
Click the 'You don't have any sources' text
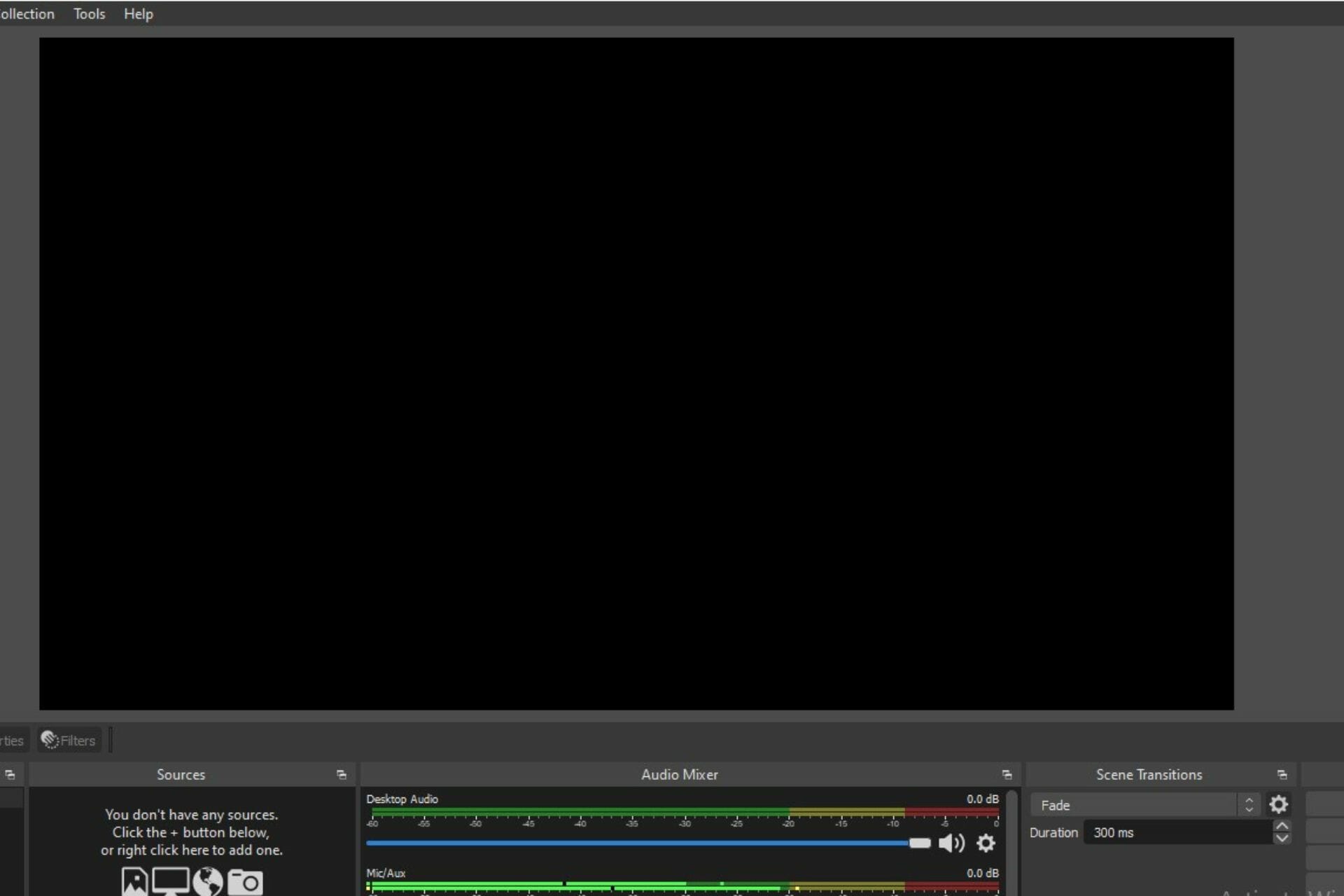tap(191, 814)
